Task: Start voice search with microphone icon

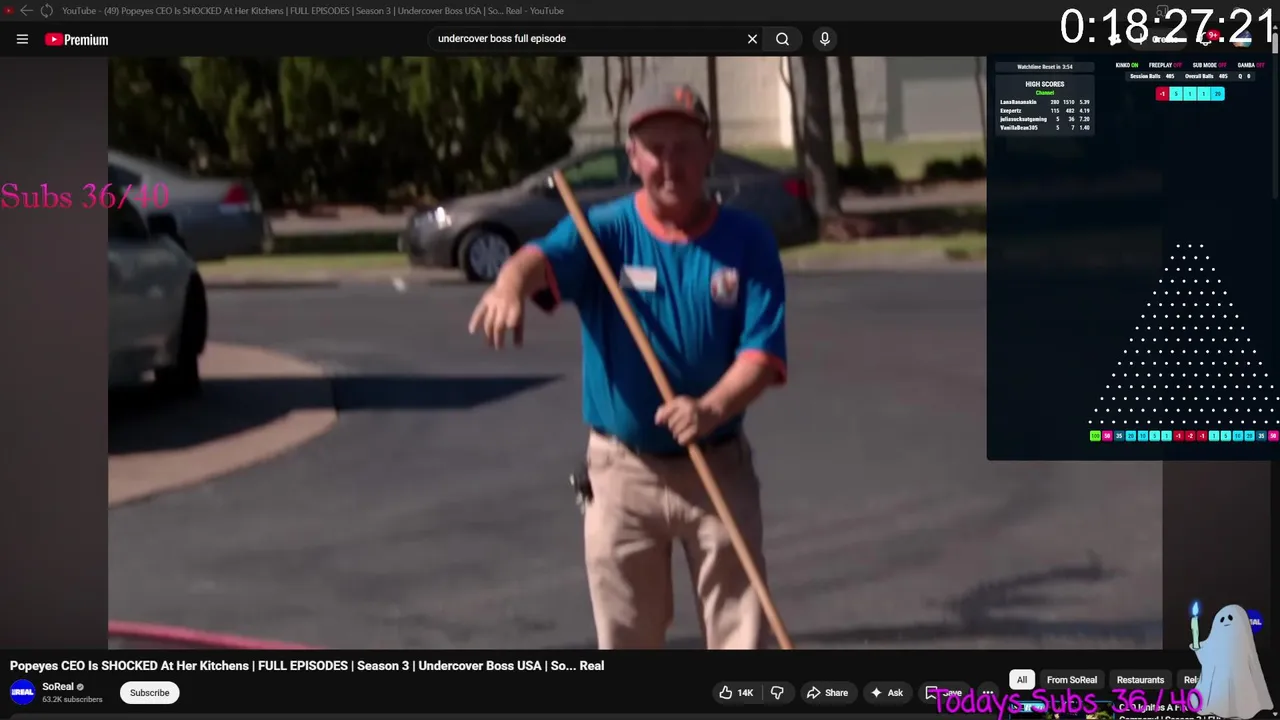Action: (x=824, y=39)
